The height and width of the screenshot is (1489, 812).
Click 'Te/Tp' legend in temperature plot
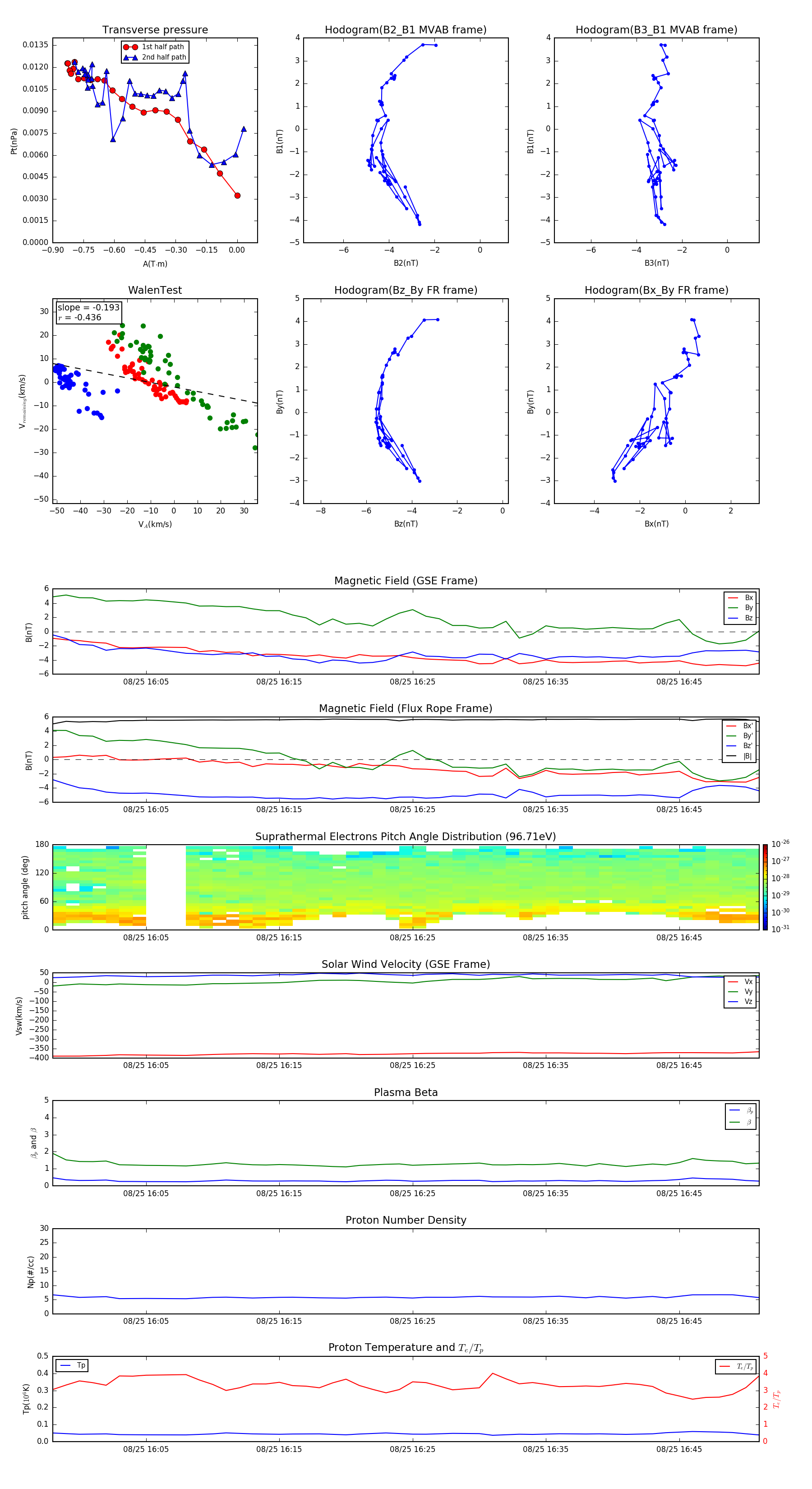click(x=736, y=1366)
